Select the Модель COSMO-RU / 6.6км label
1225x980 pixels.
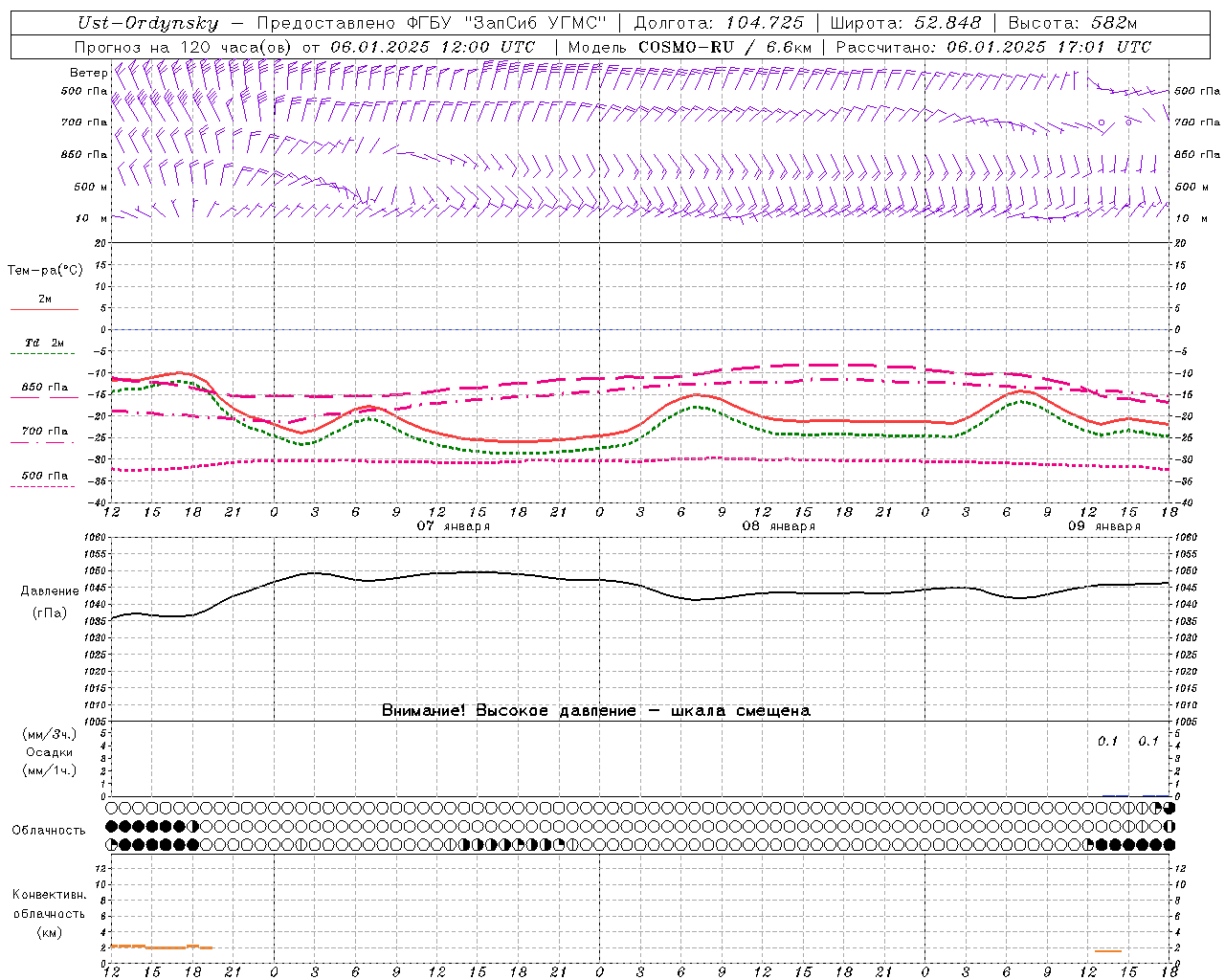click(x=690, y=47)
